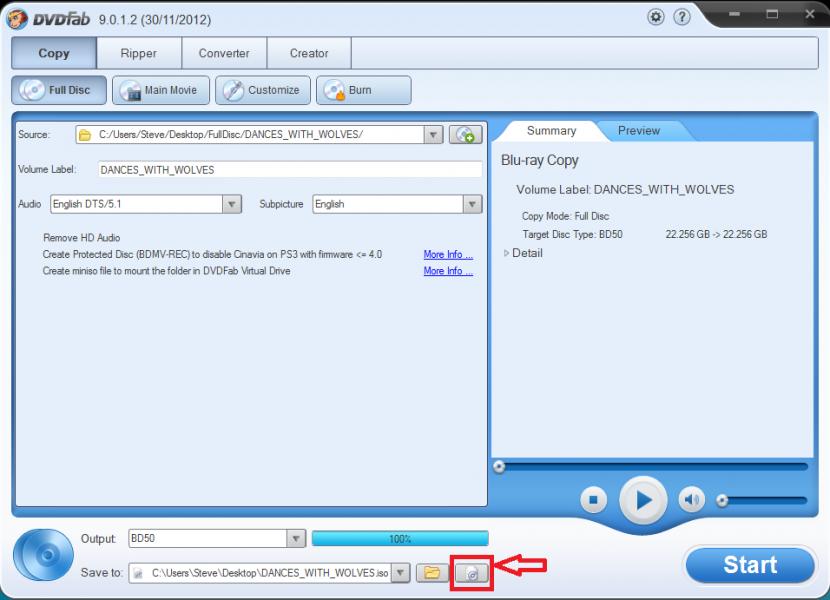
Task: Switch to the Creator tab
Action: click(x=309, y=53)
